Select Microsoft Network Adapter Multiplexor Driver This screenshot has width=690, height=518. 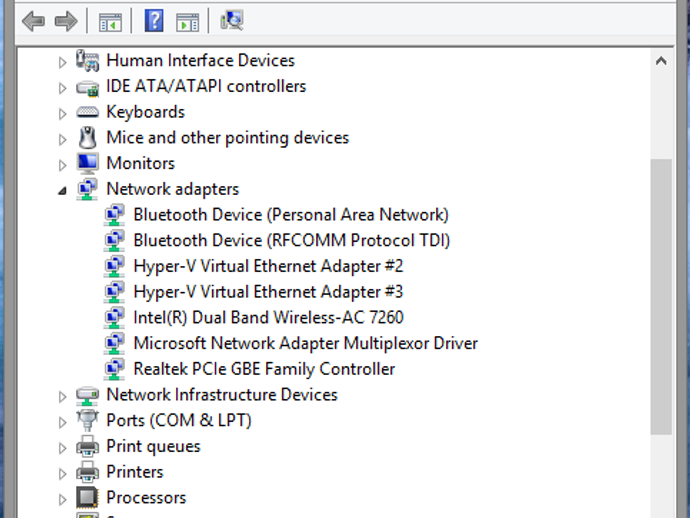click(x=305, y=343)
